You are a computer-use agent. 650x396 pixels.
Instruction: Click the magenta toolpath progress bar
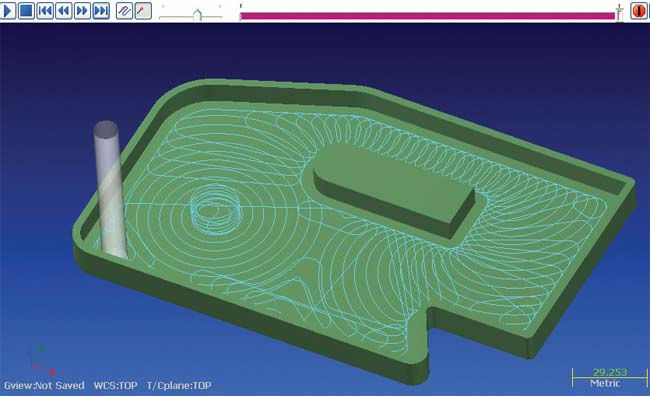[427, 16]
